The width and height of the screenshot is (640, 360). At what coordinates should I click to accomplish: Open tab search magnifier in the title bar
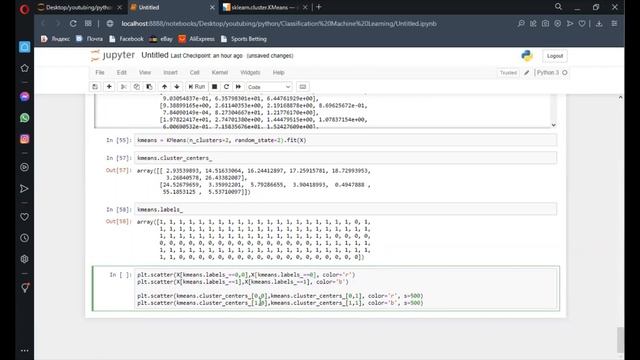pos(558,7)
